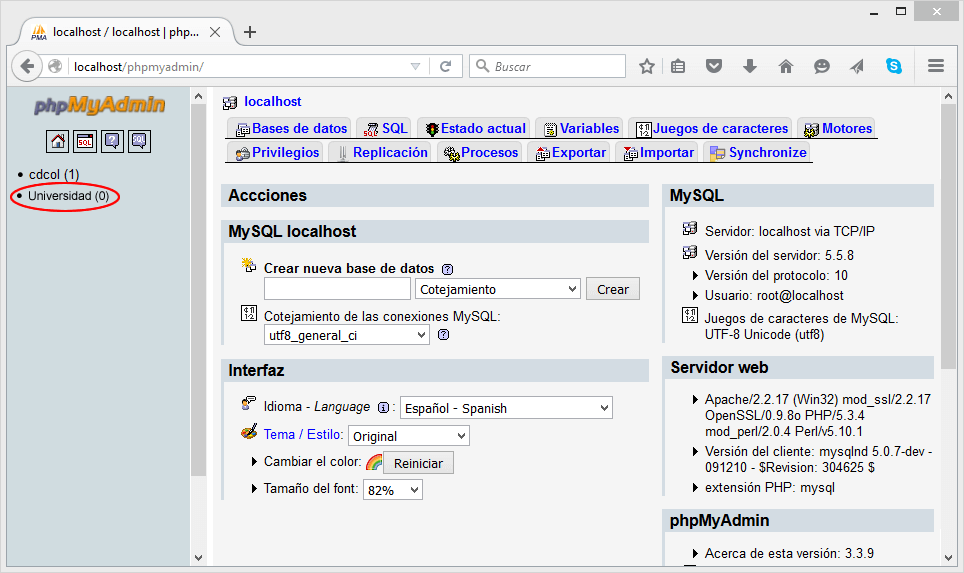
Task: Click the main page scrollbar down arrow
Action: (x=947, y=558)
